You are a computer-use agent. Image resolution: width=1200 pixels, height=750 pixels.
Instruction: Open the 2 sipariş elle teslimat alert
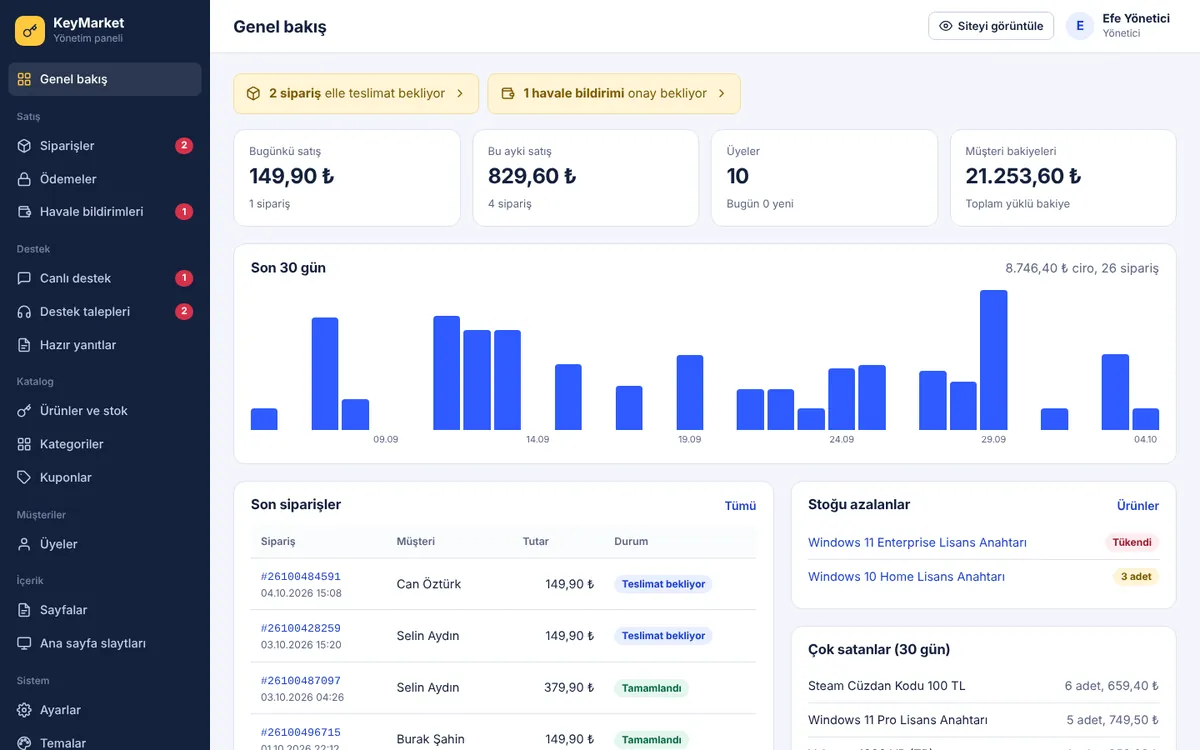pyautogui.click(x=356, y=93)
